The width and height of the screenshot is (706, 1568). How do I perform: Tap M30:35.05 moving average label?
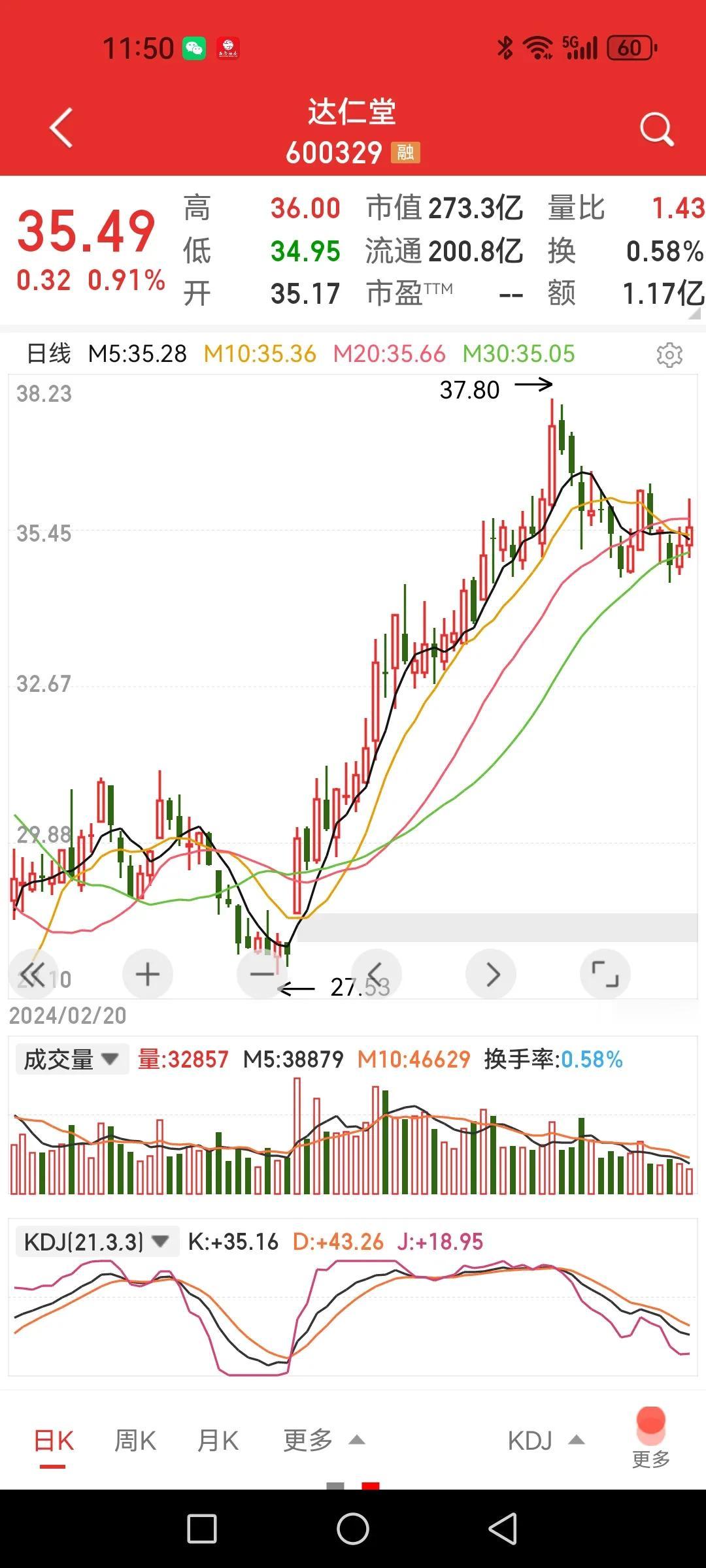519,354
